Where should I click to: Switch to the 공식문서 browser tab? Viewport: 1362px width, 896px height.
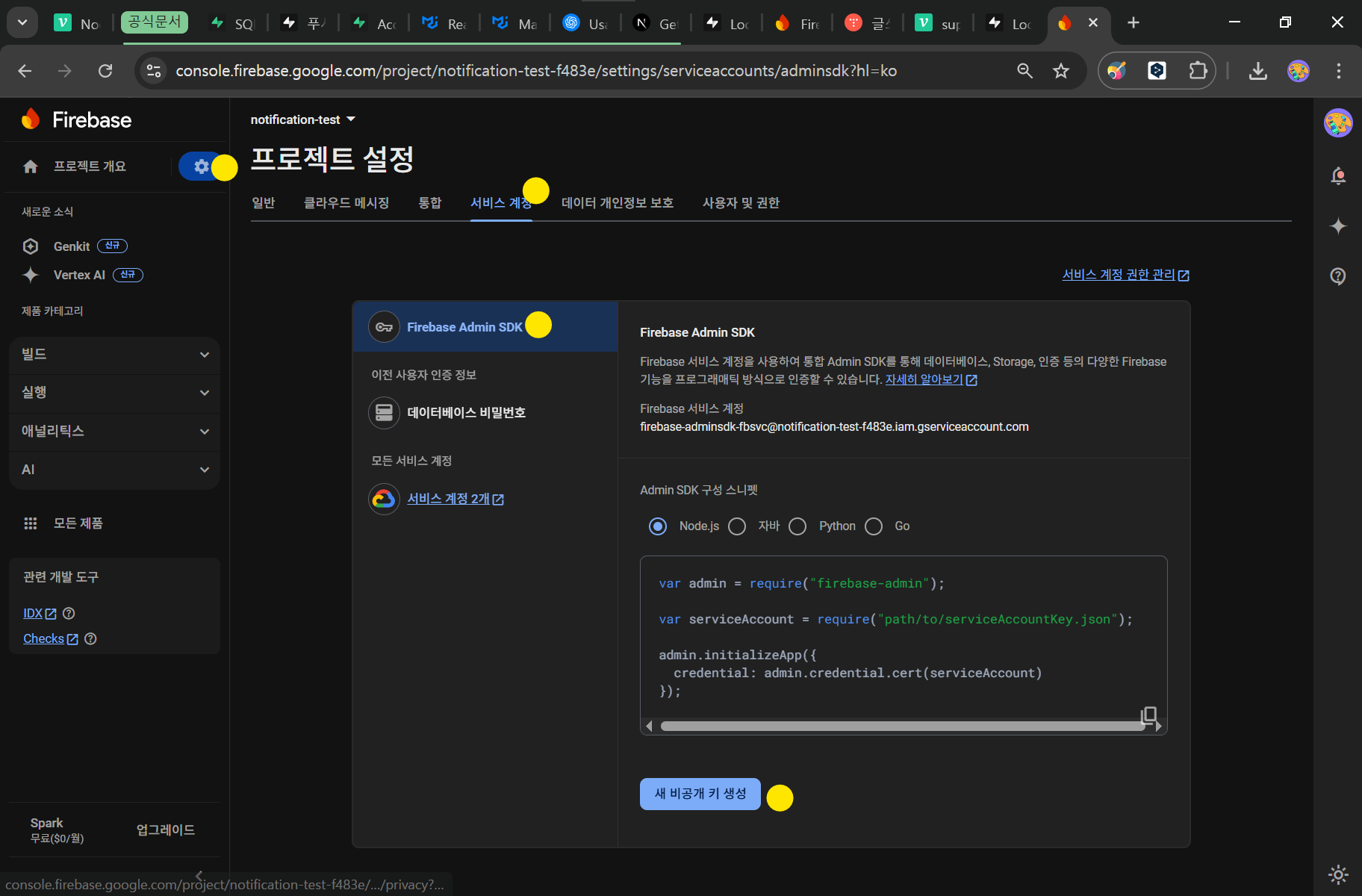click(x=155, y=22)
